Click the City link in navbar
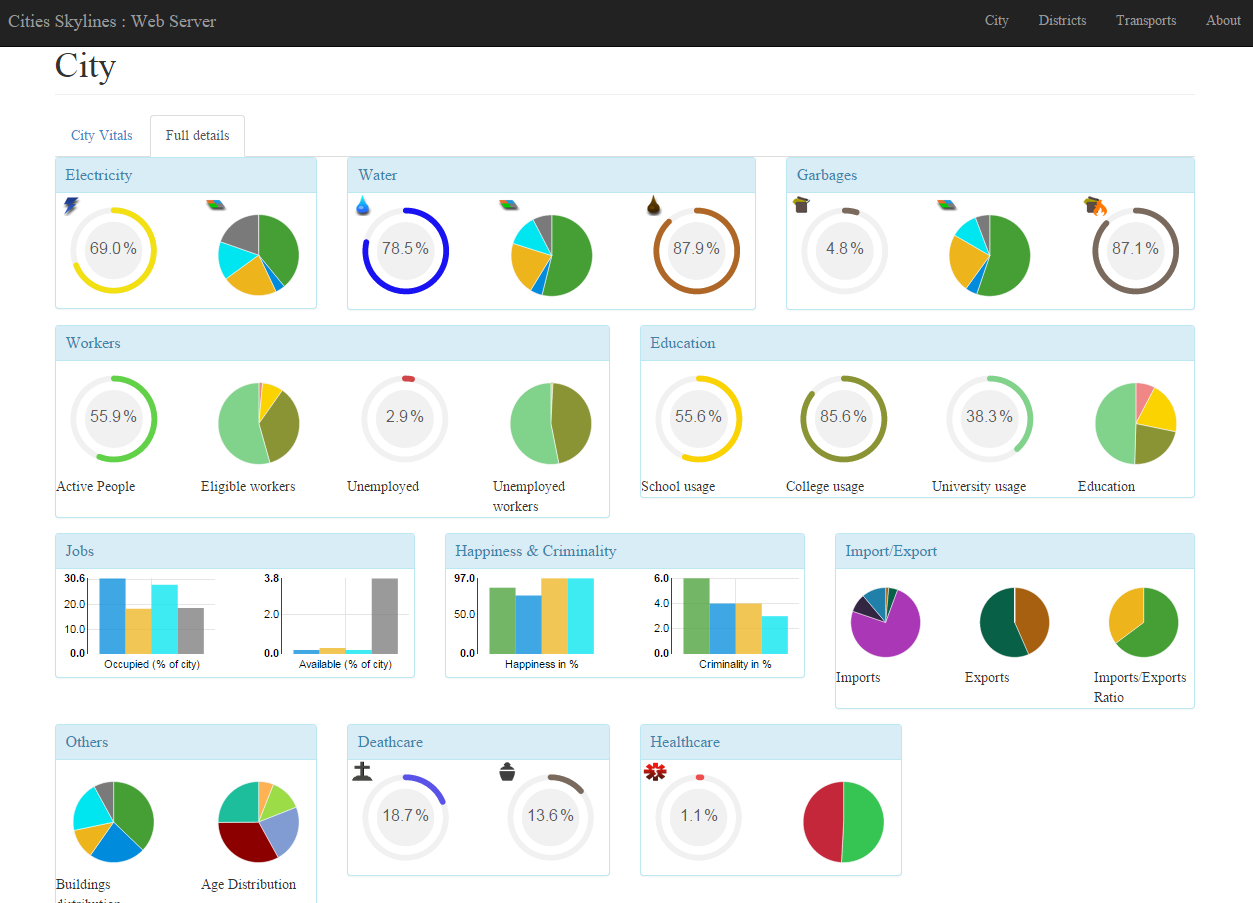 996,21
